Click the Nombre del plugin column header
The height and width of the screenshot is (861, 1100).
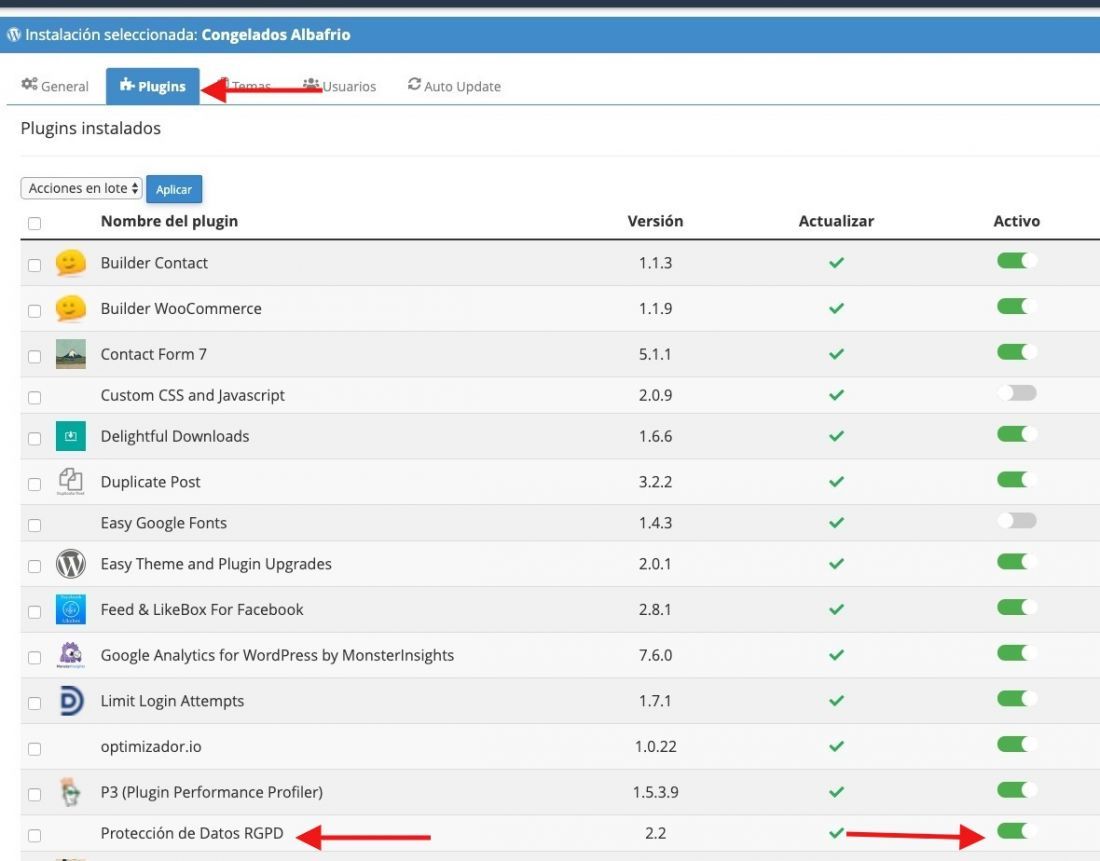coord(169,221)
